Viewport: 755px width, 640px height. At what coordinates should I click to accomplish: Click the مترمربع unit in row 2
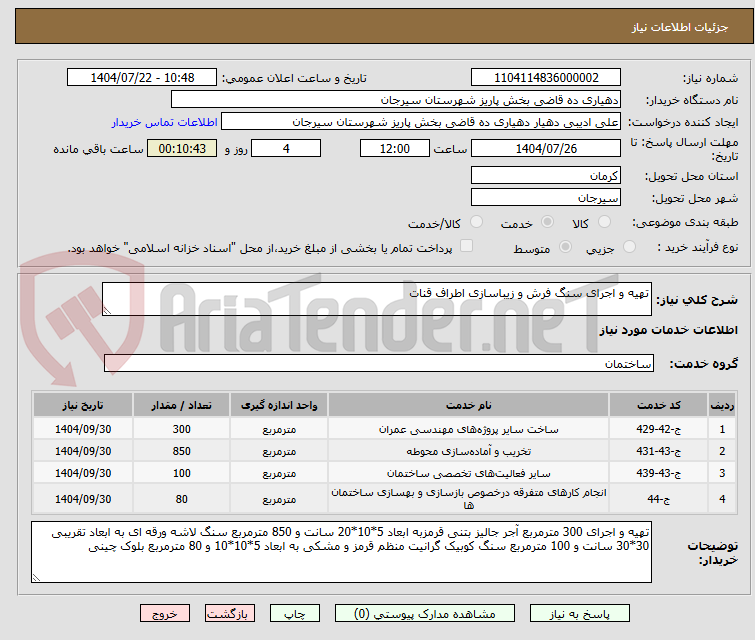[279, 451]
